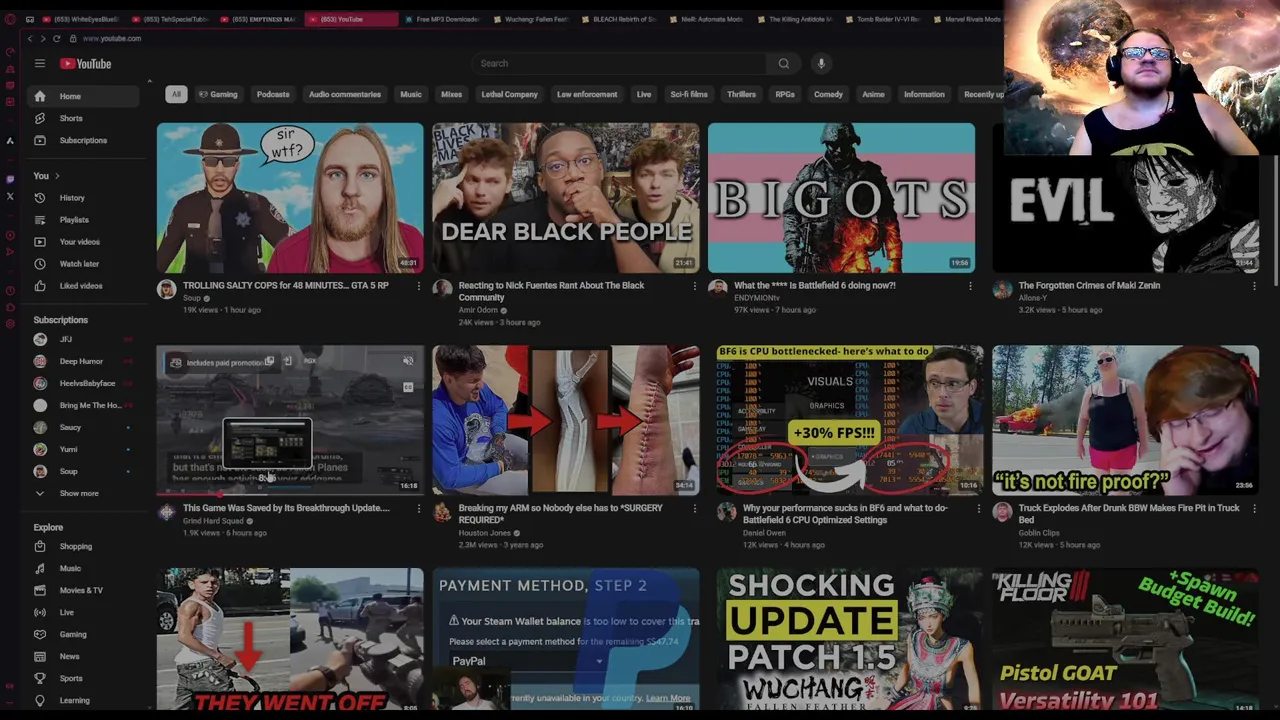Click the YouTube logo
The image size is (1280, 720).
85,64
